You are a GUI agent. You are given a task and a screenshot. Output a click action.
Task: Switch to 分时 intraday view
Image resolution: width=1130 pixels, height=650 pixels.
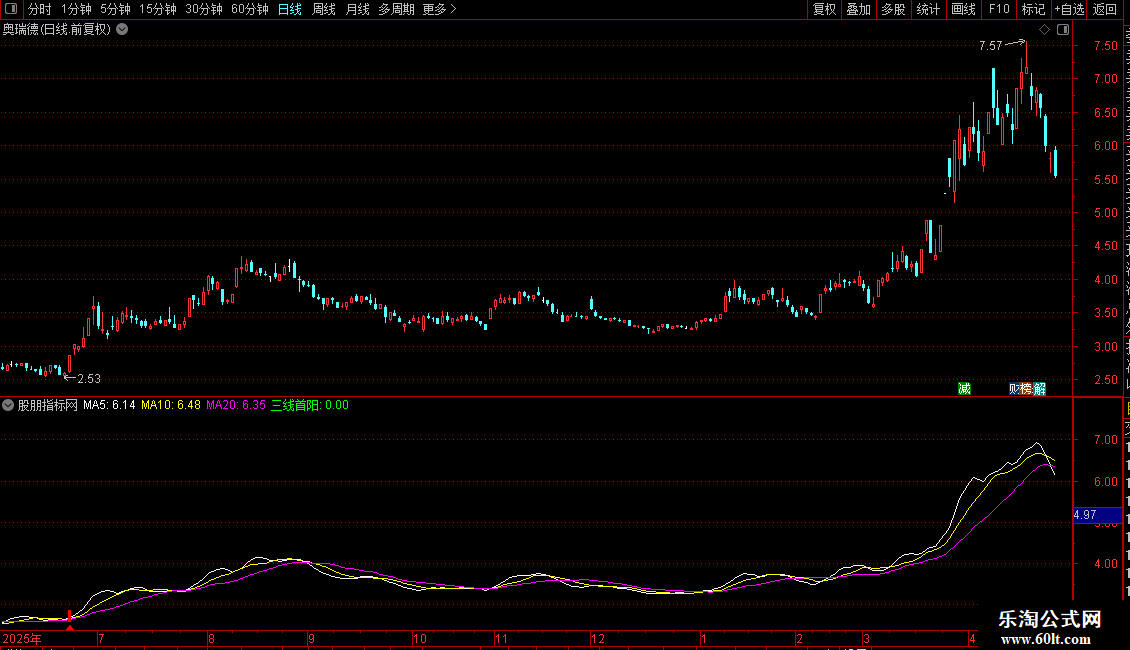[x=40, y=9]
